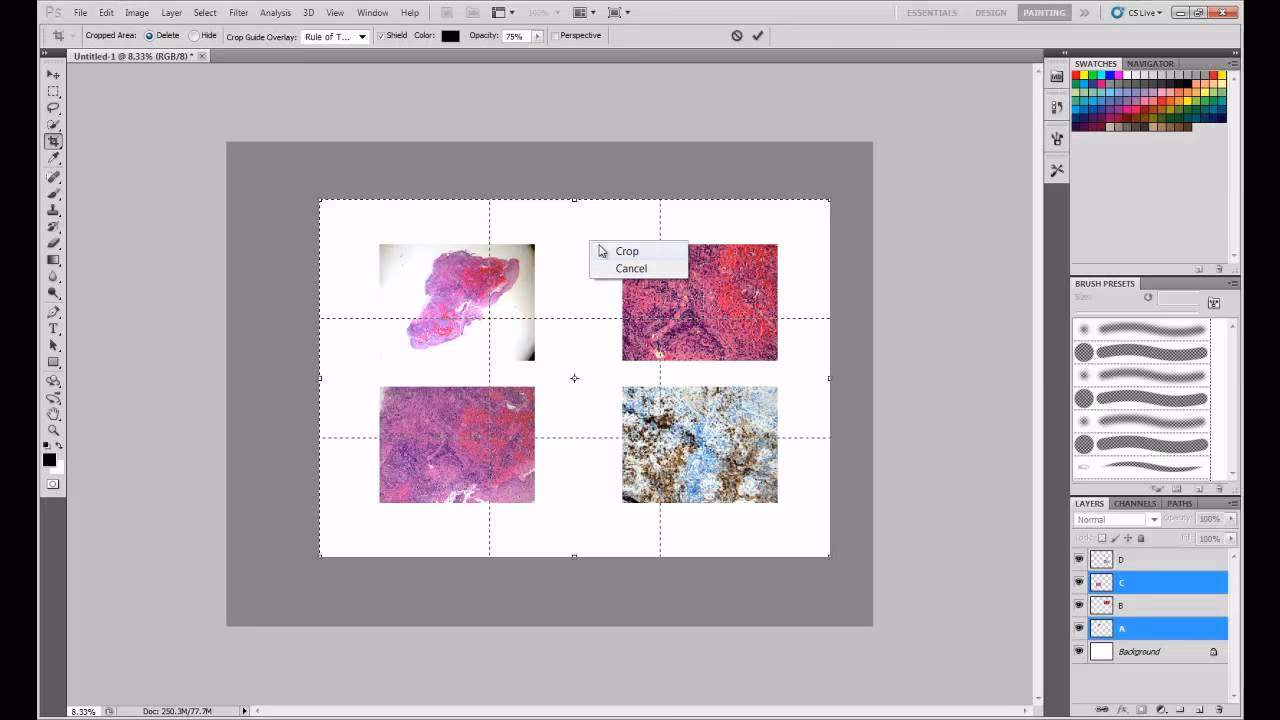Viewport: 1280px width, 720px height.
Task: Select the Rectangular Marquee tool
Action: click(53, 91)
